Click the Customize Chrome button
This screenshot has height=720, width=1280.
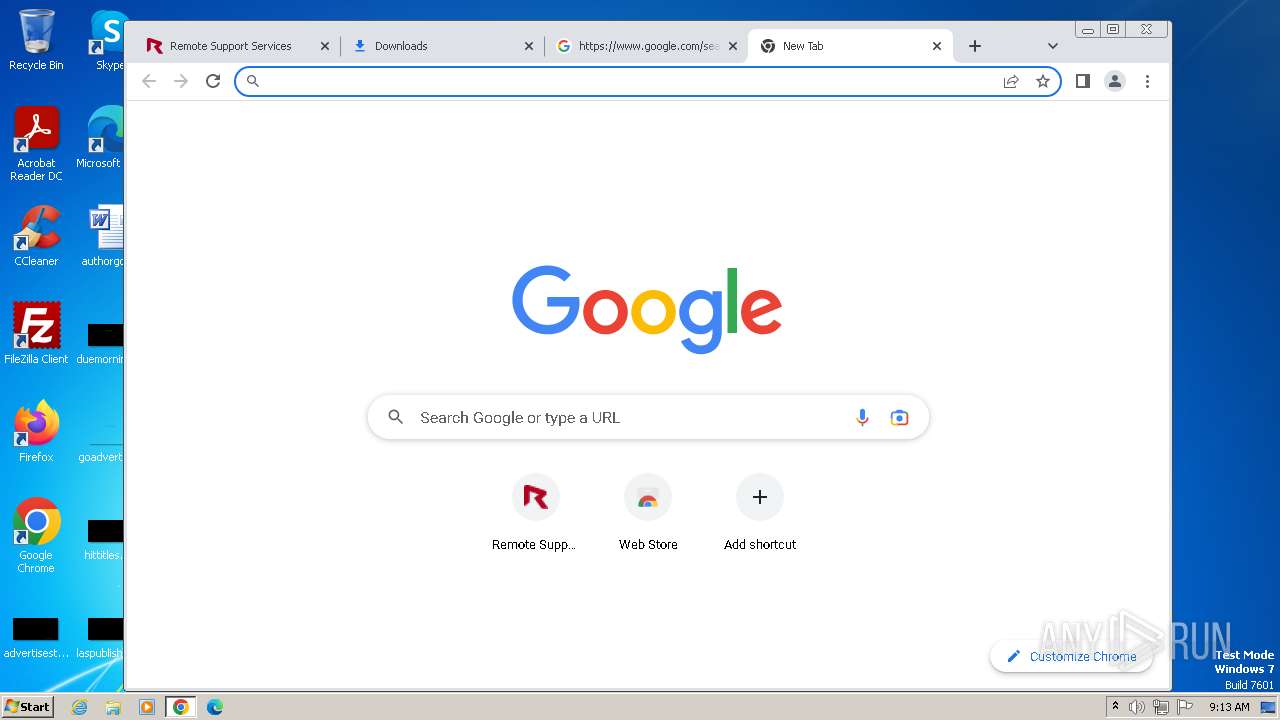click(1071, 657)
